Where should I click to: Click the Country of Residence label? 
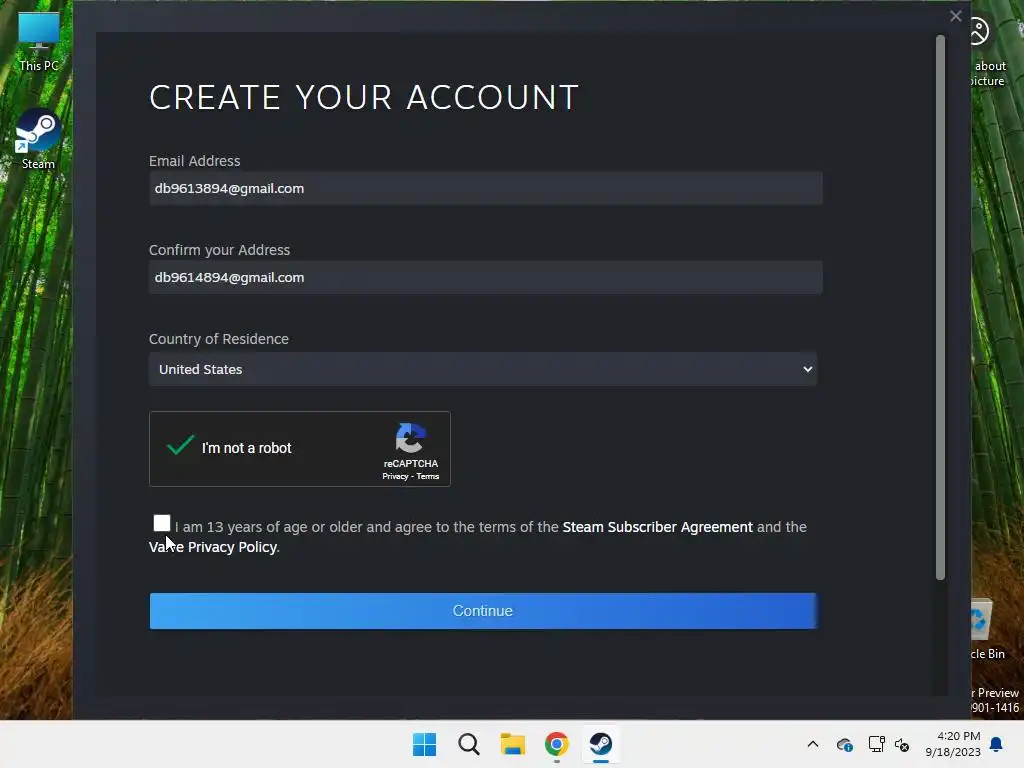[219, 339]
